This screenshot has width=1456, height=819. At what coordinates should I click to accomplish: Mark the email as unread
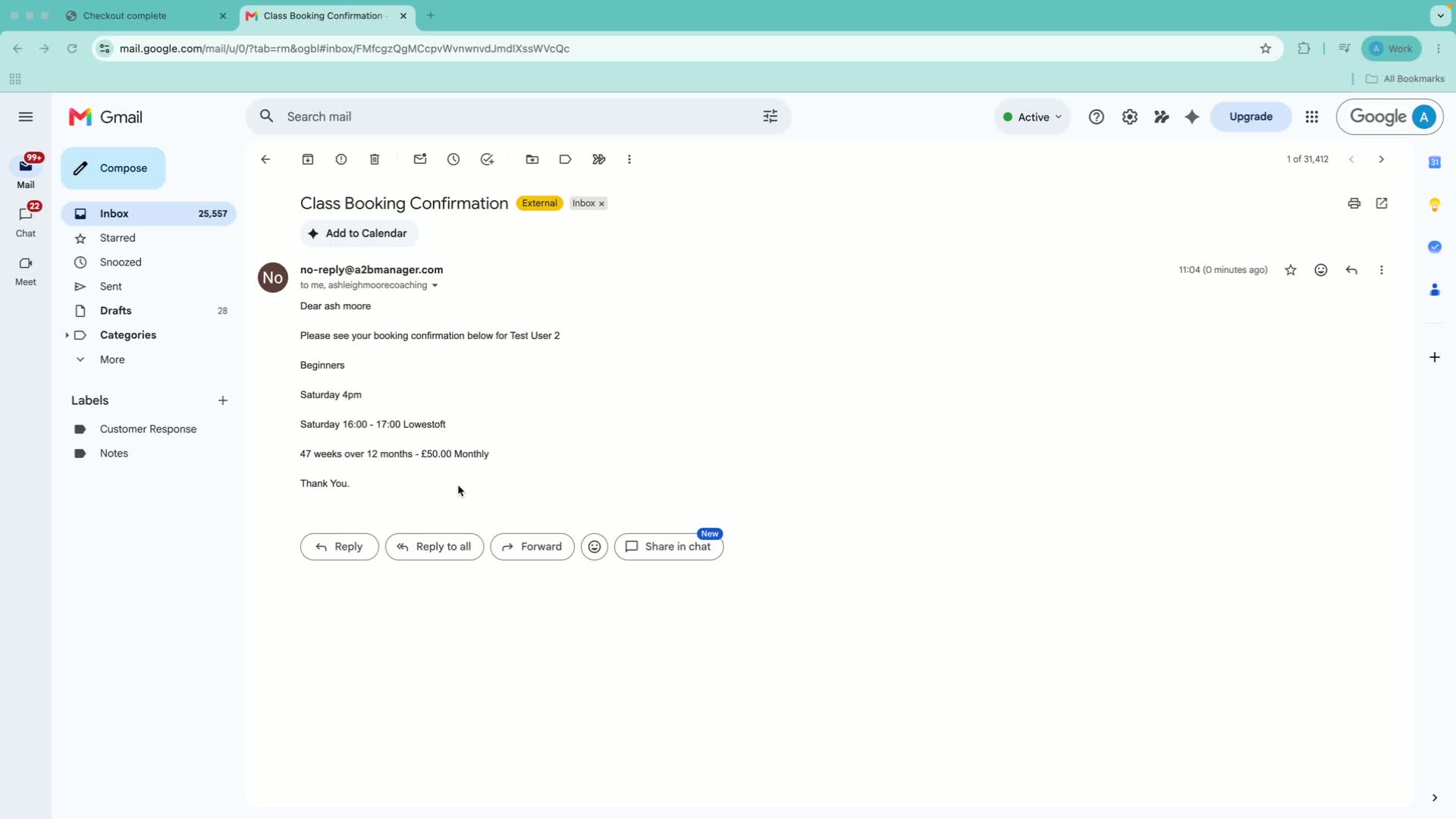420,159
